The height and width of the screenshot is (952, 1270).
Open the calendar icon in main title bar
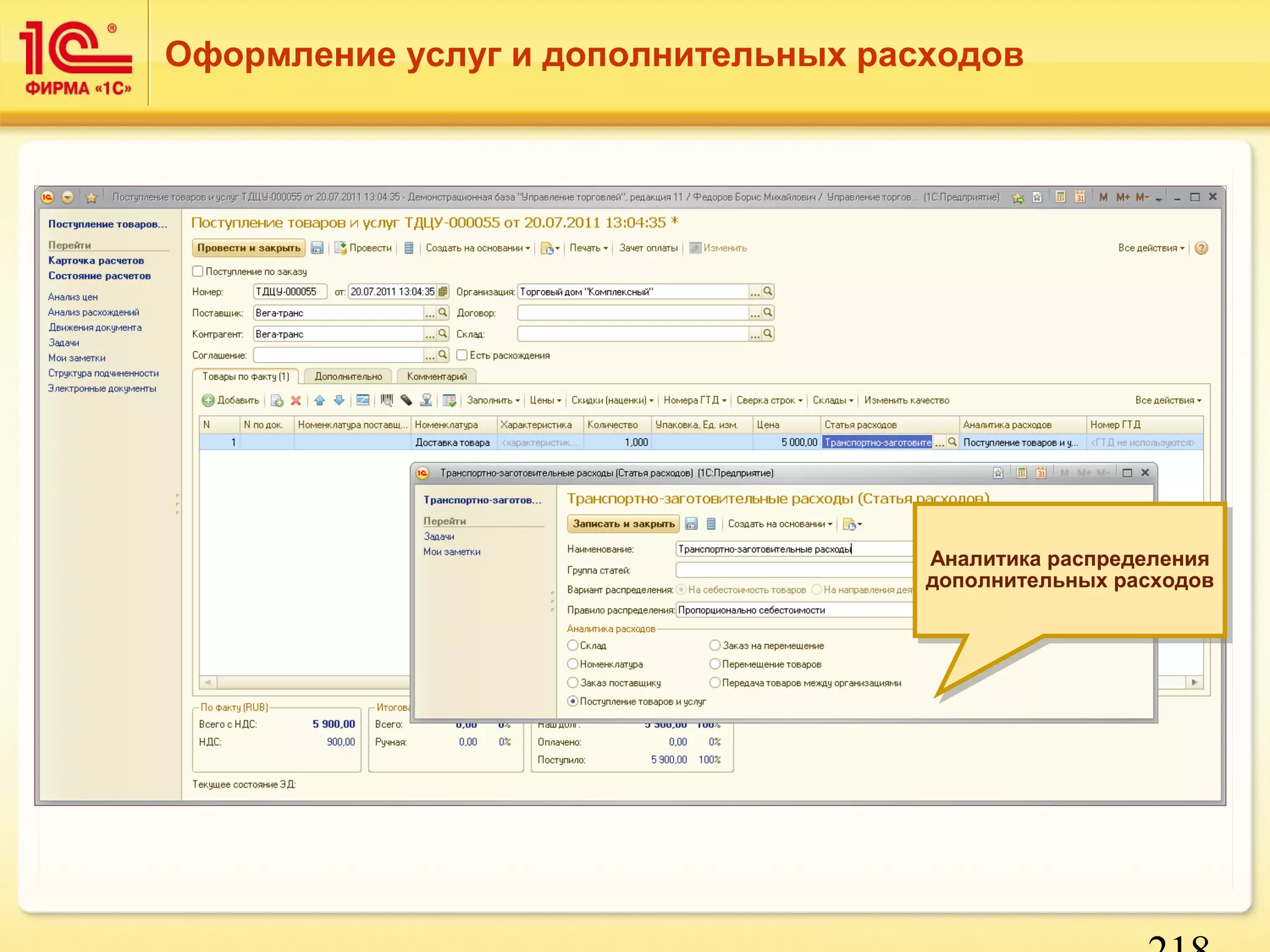pyautogui.click(x=1080, y=197)
